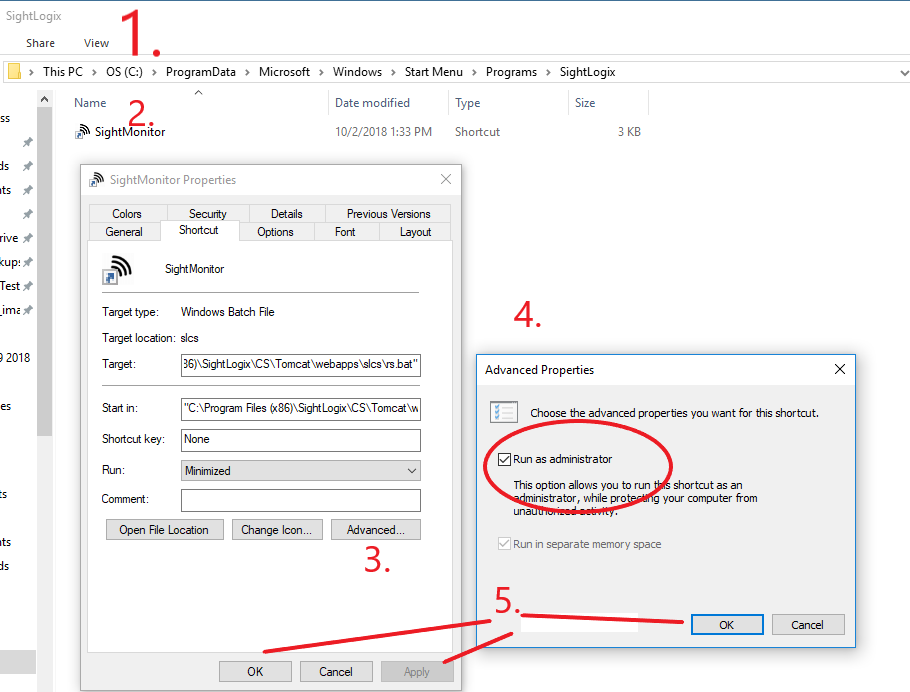This screenshot has width=910, height=692.
Task: Expand the address bar history dropdown arrow
Action: coord(904,73)
